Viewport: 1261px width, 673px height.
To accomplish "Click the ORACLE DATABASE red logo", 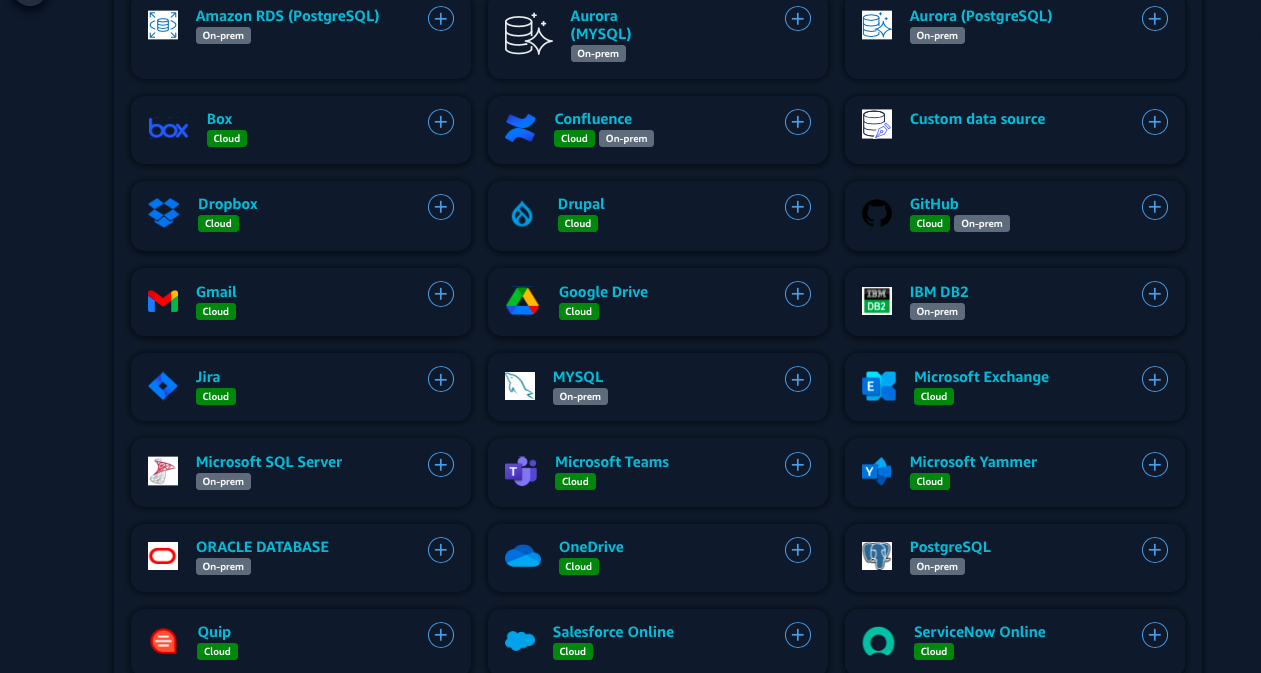I will click(x=163, y=556).
